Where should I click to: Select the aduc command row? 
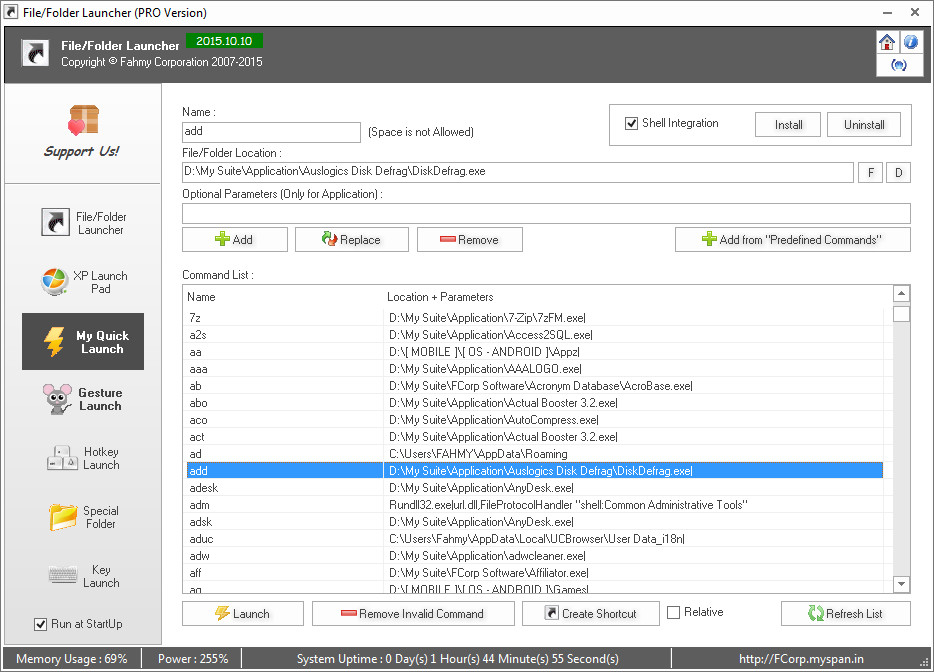click(534, 539)
